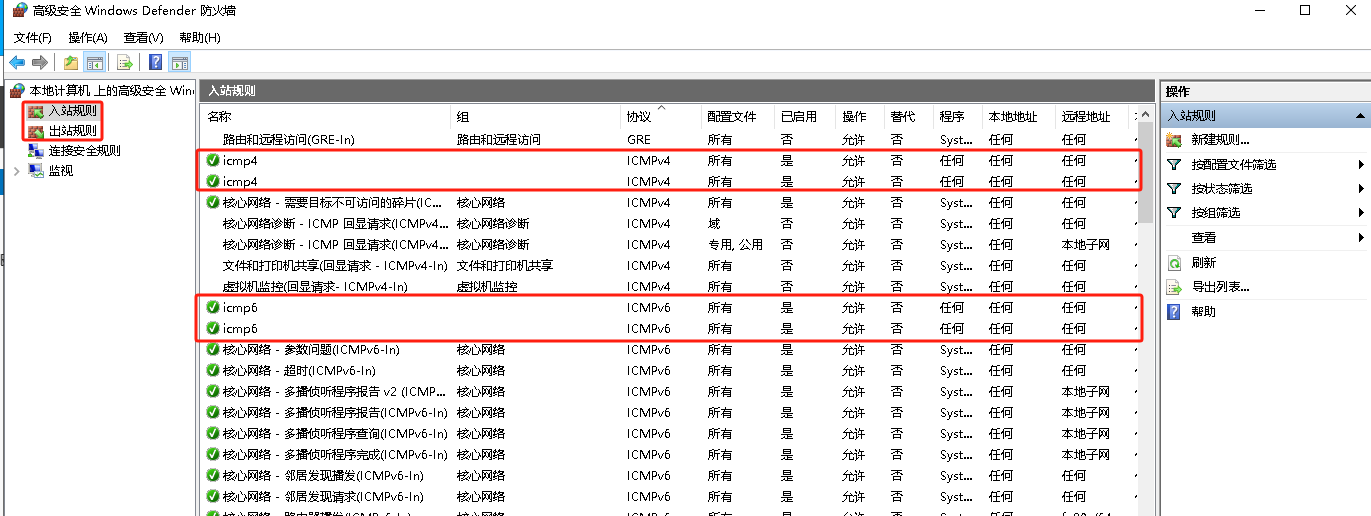1371x516 pixels.
Task: Click green check icon of 核心网络 - 需要目标不可访问的碎片 rule
Action: [212, 202]
